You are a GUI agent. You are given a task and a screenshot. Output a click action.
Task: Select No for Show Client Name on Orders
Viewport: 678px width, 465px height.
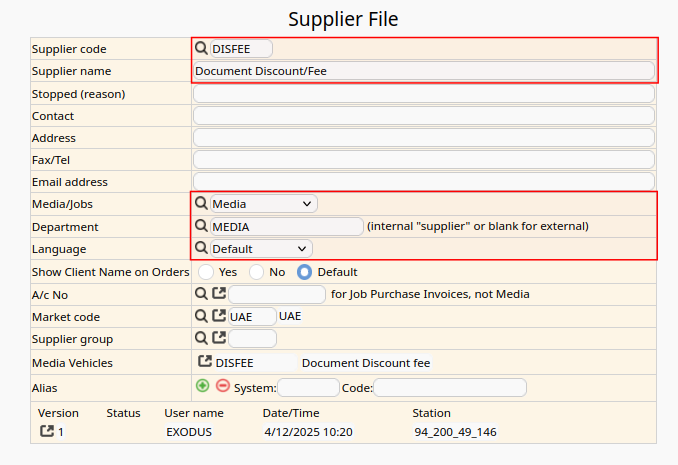click(x=257, y=272)
